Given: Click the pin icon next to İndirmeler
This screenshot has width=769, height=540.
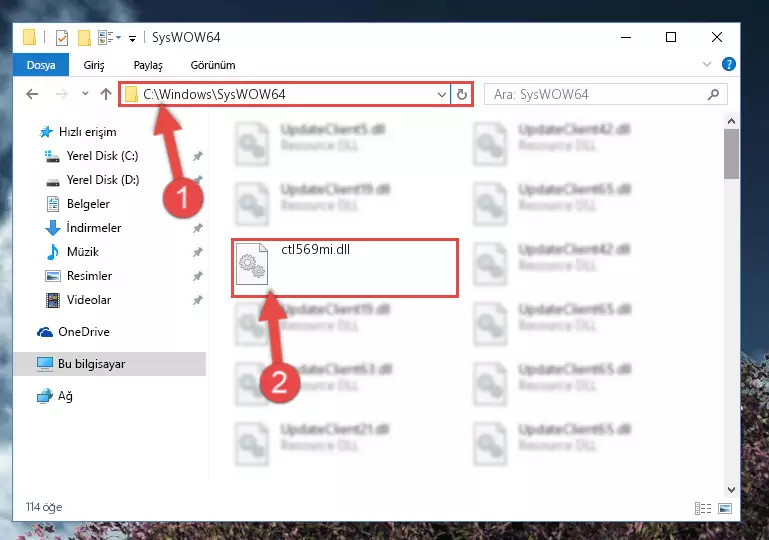Looking at the screenshot, I should pos(198,228).
